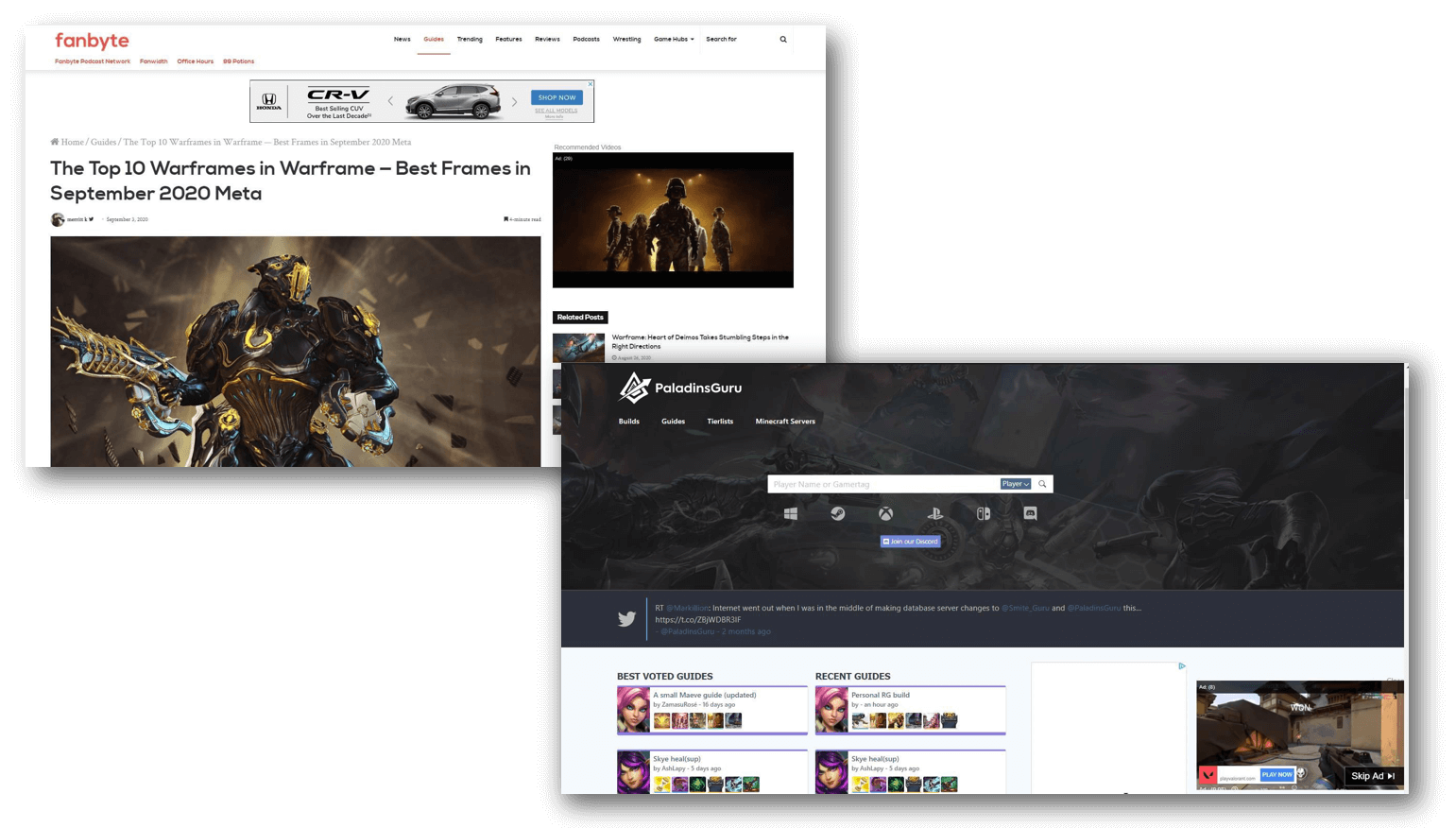This screenshot has width=1456, height=828.
Task: Click the PlayStation platform icon on PaladinsGuru
Action: pos(934,514)
